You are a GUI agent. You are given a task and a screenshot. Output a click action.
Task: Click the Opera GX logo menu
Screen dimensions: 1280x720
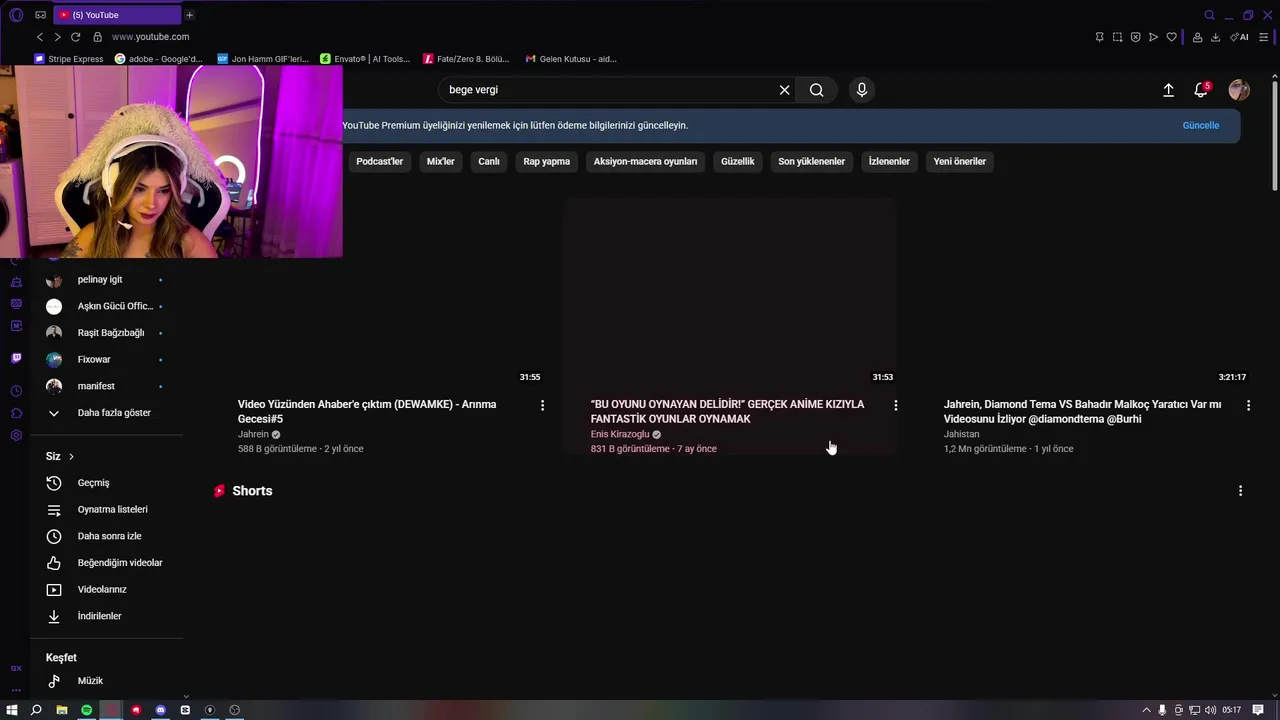coord(16,15)
